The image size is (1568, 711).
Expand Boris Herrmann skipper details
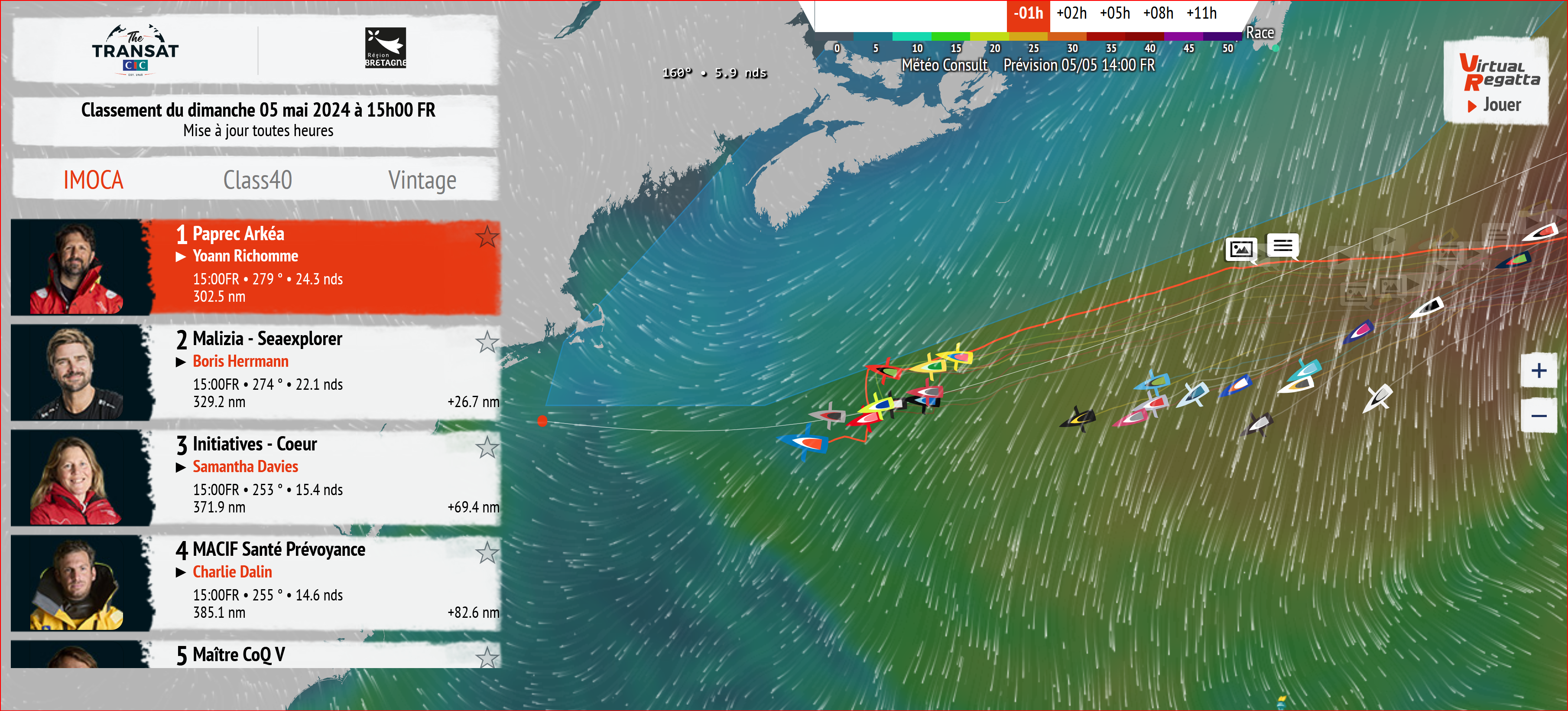[x=181, y=362]
